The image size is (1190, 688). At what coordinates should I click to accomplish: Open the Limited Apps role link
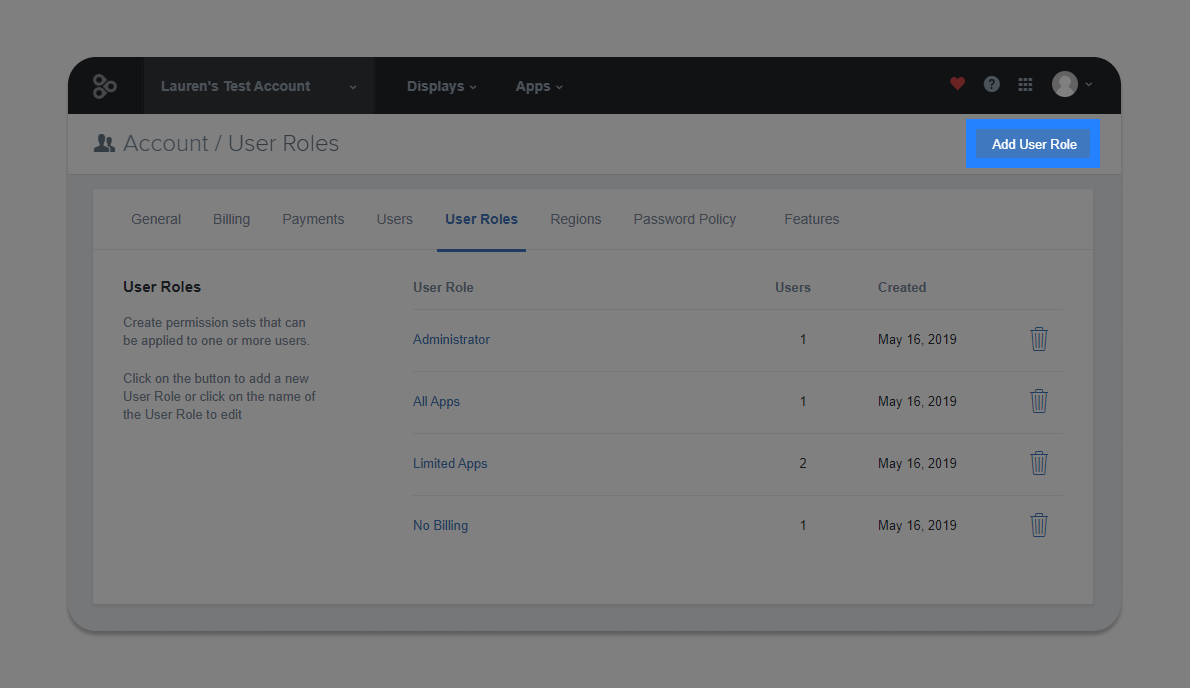[450, 463]
